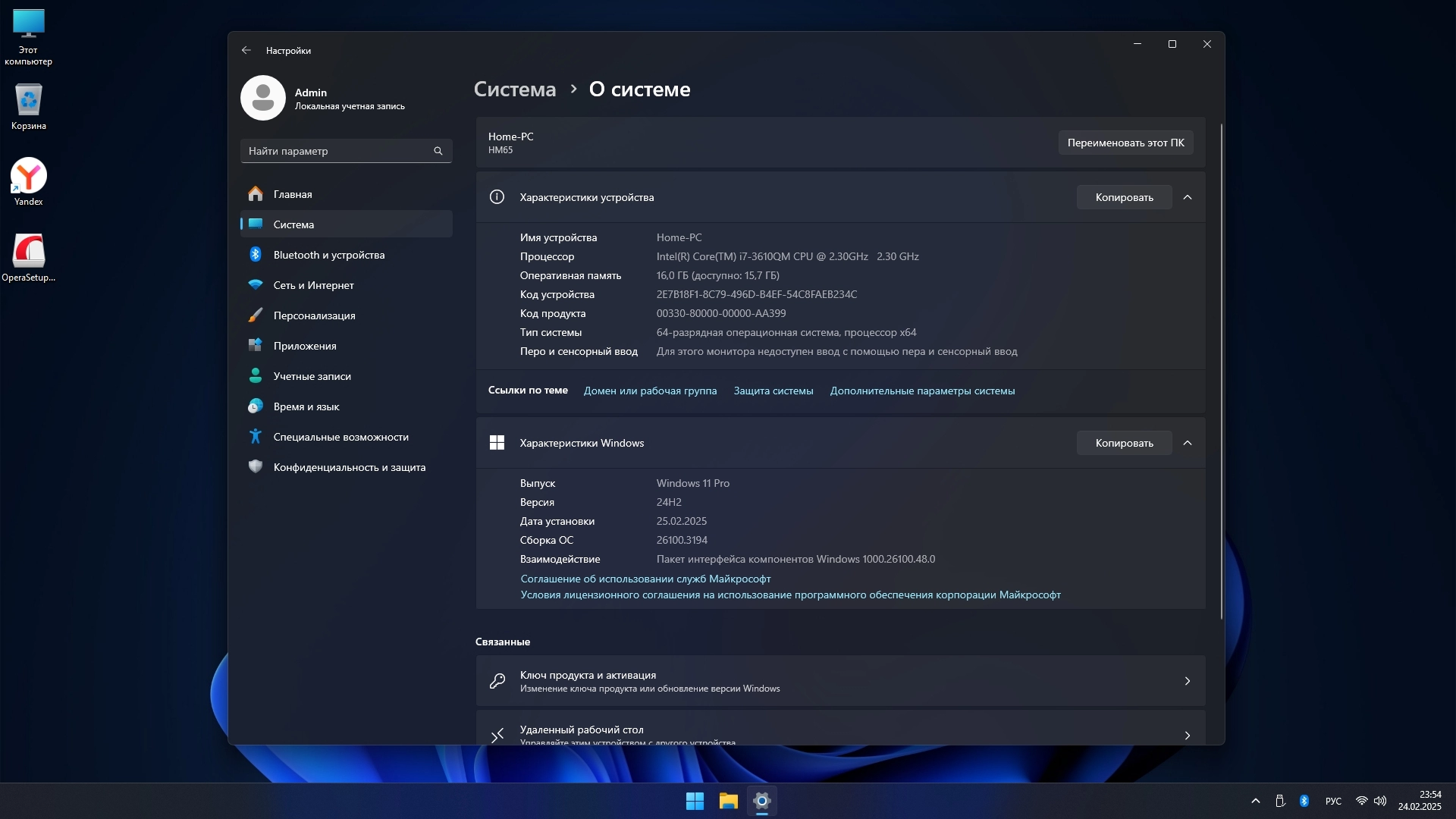Click the Accessibility figure icon

(256, 437)
